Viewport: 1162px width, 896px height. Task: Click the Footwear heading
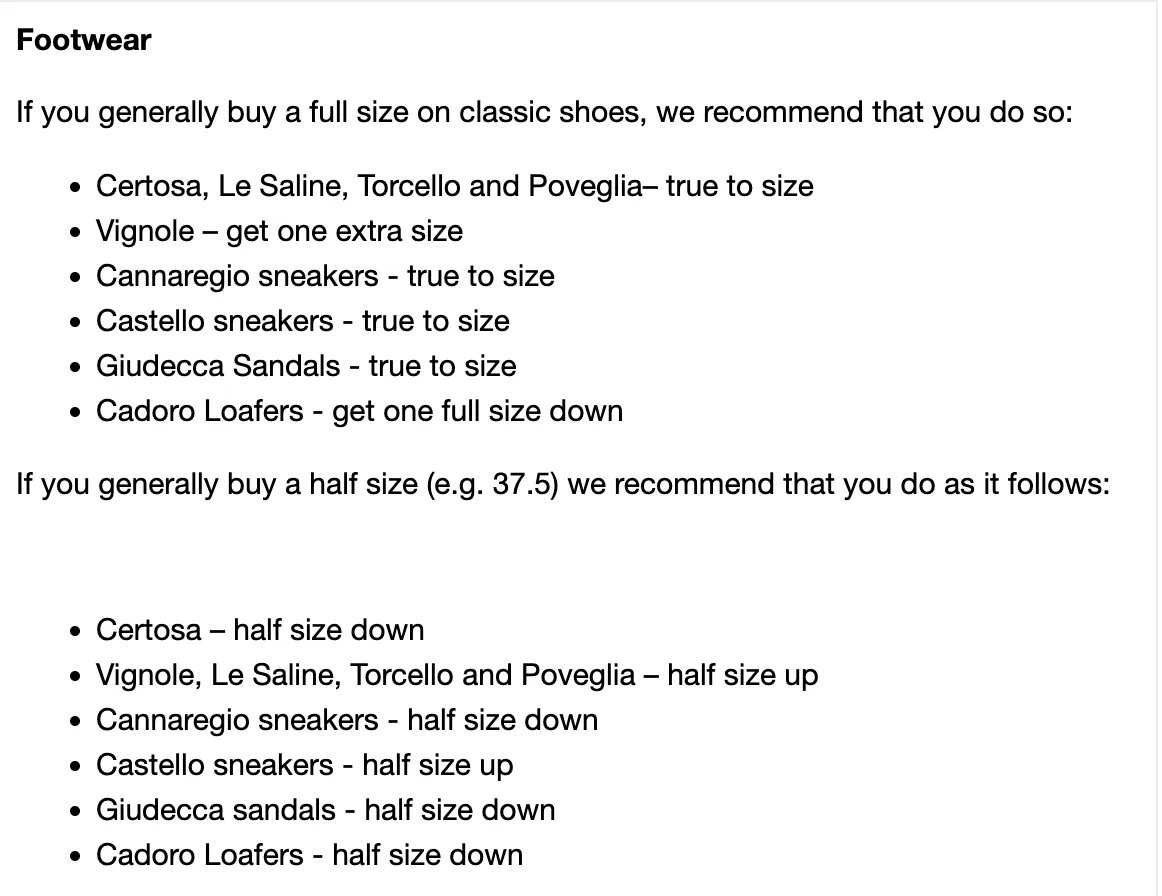[x=84, y=40]
